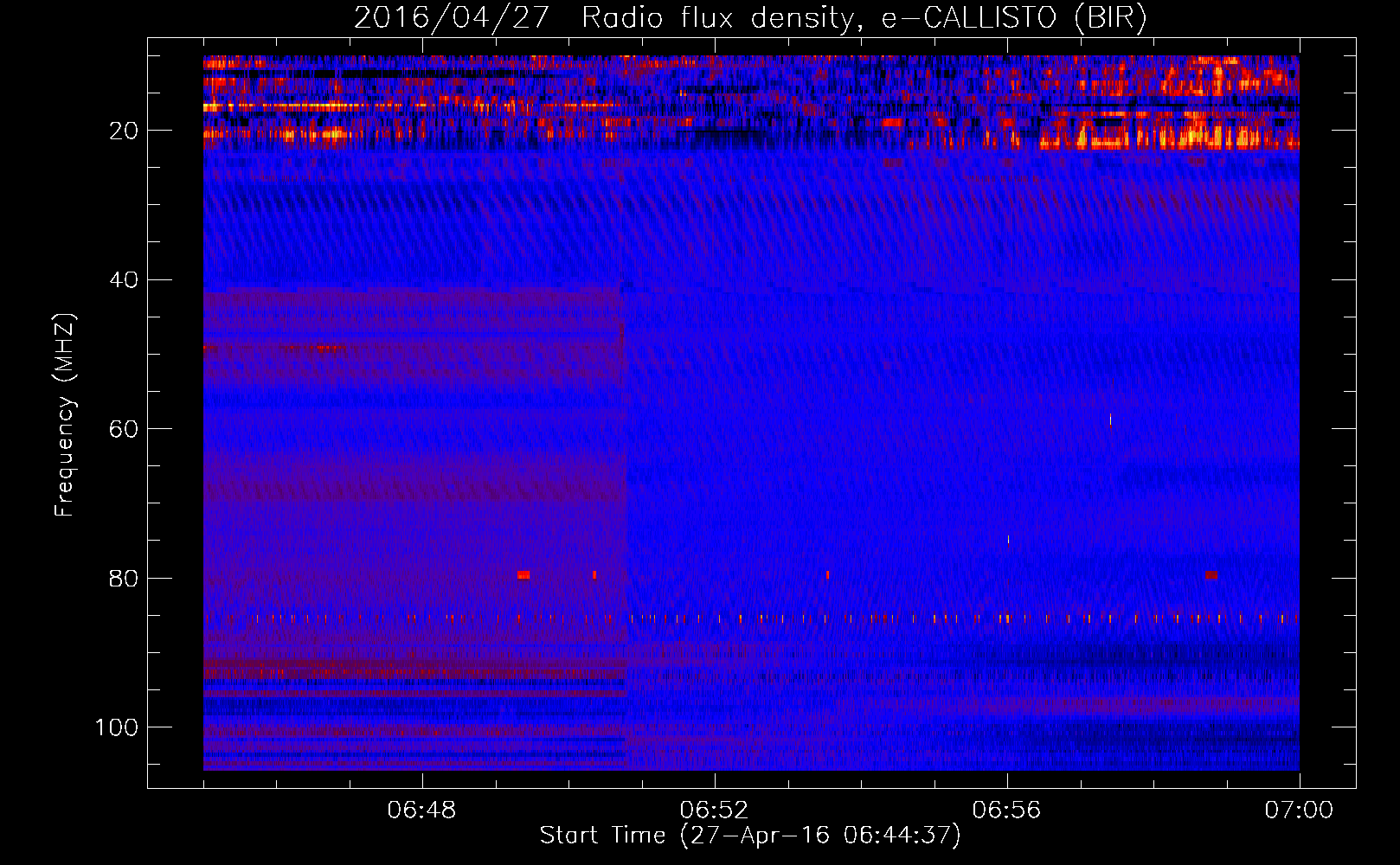Click the 80 frequency tick label
Screen dimensions: 1400x865
[124, 578]
